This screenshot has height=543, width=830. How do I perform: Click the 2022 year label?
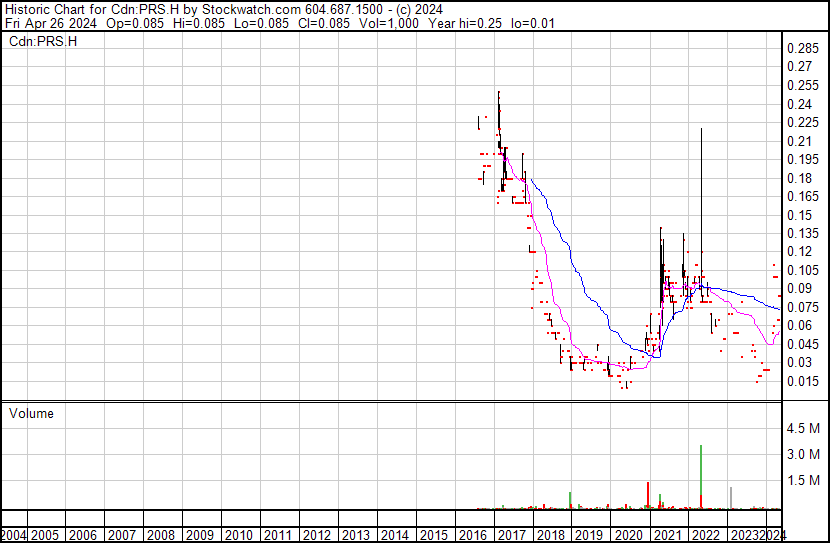point(707,535)
